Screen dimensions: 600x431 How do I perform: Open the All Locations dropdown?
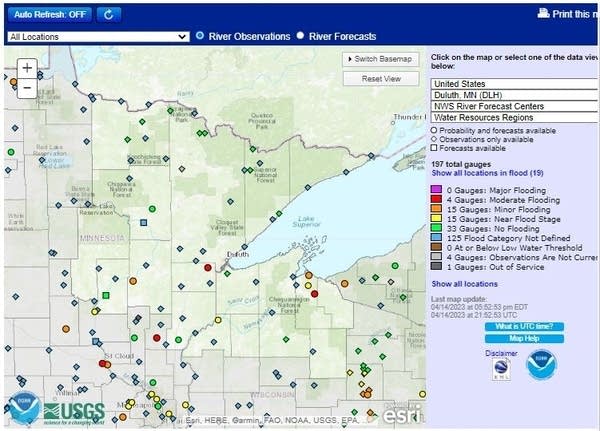pyautogui.click(x=98, y=37)
